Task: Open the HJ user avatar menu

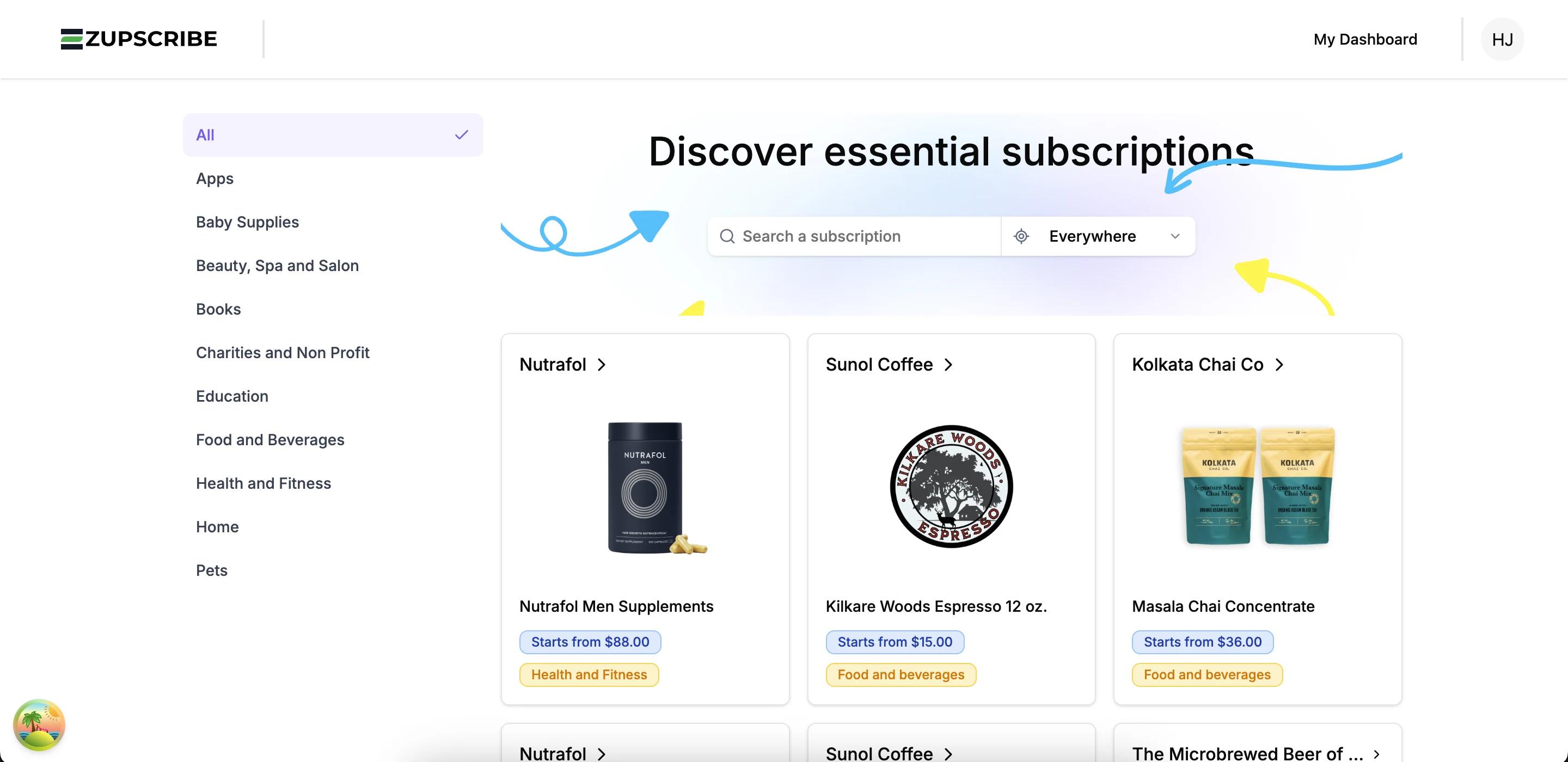Action: point(1502,40)
